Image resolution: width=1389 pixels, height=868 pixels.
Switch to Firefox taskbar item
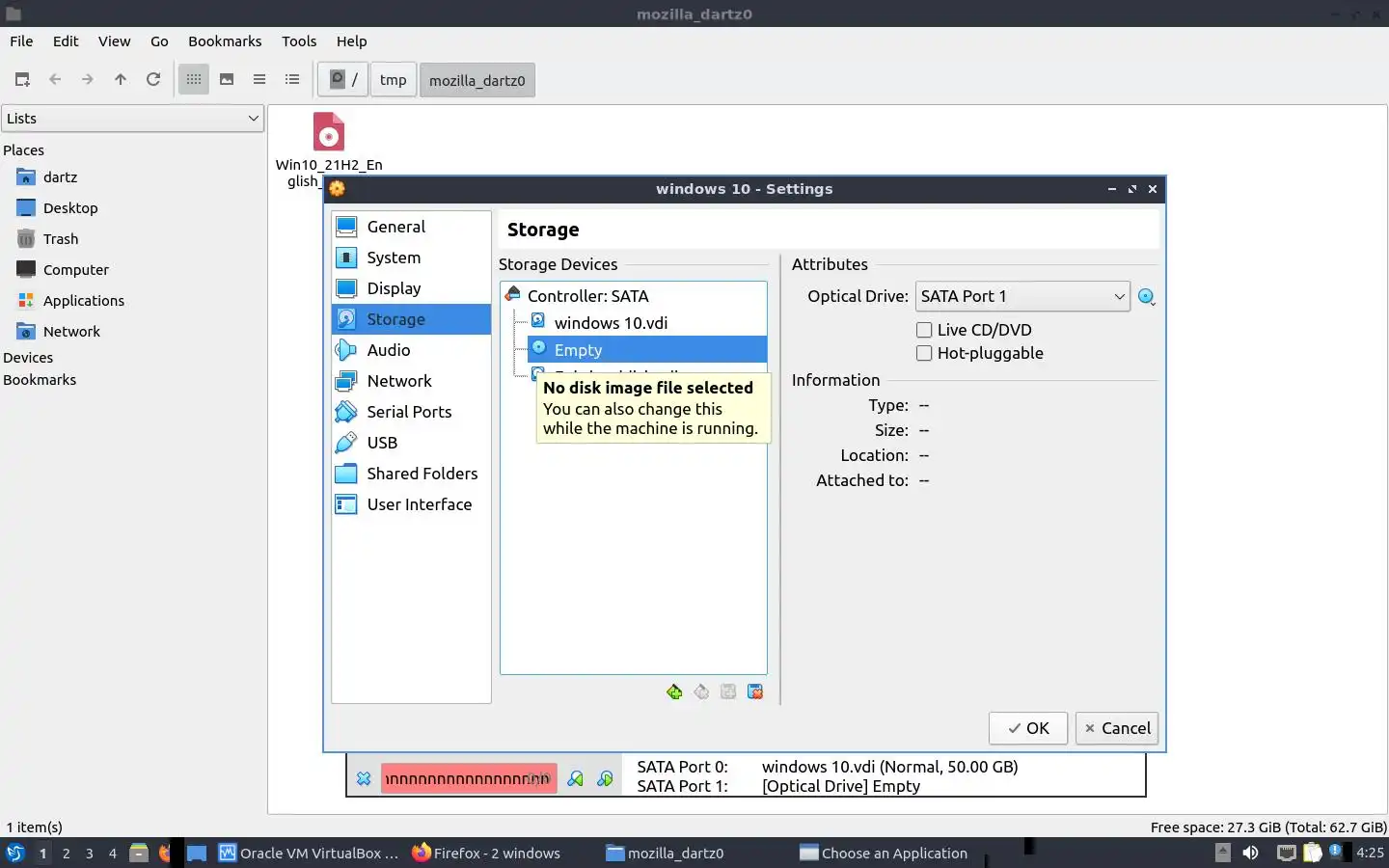pyautogui.click(x=486, y=853)
